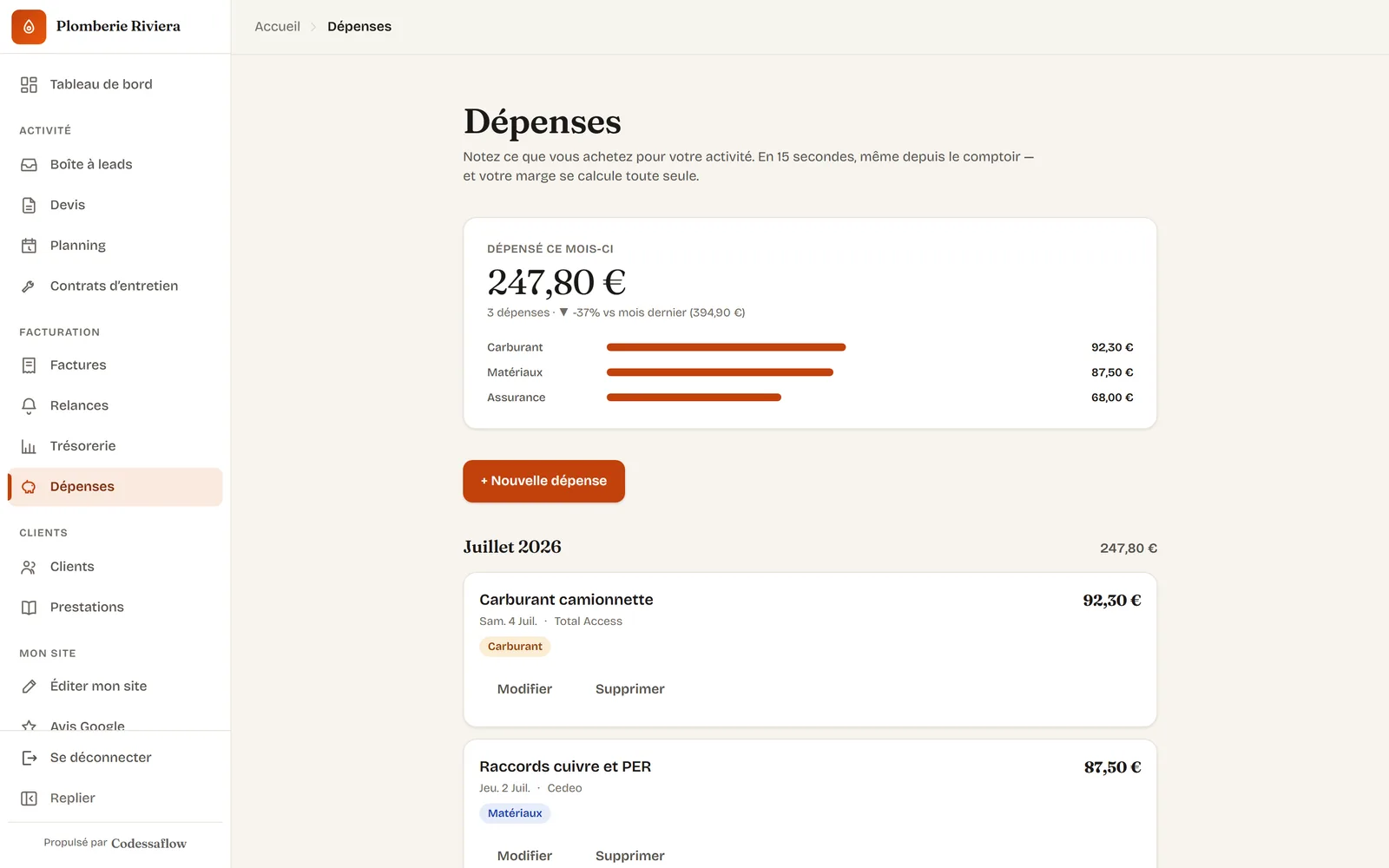Open the Boîte à leads page
The width and height of the screenshot is (1389, 868).
[x=115, y=165]
